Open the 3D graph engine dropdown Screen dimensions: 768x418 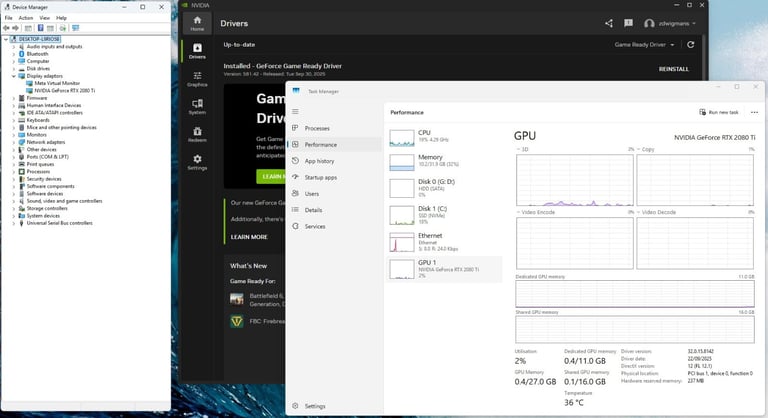point(522,149)
